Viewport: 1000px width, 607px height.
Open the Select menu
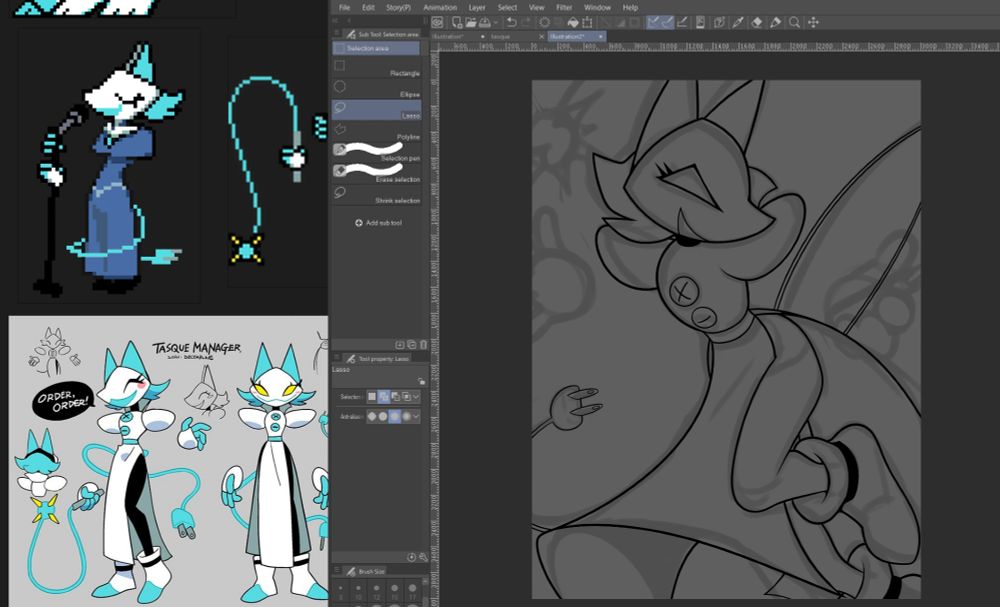[507, 8]
